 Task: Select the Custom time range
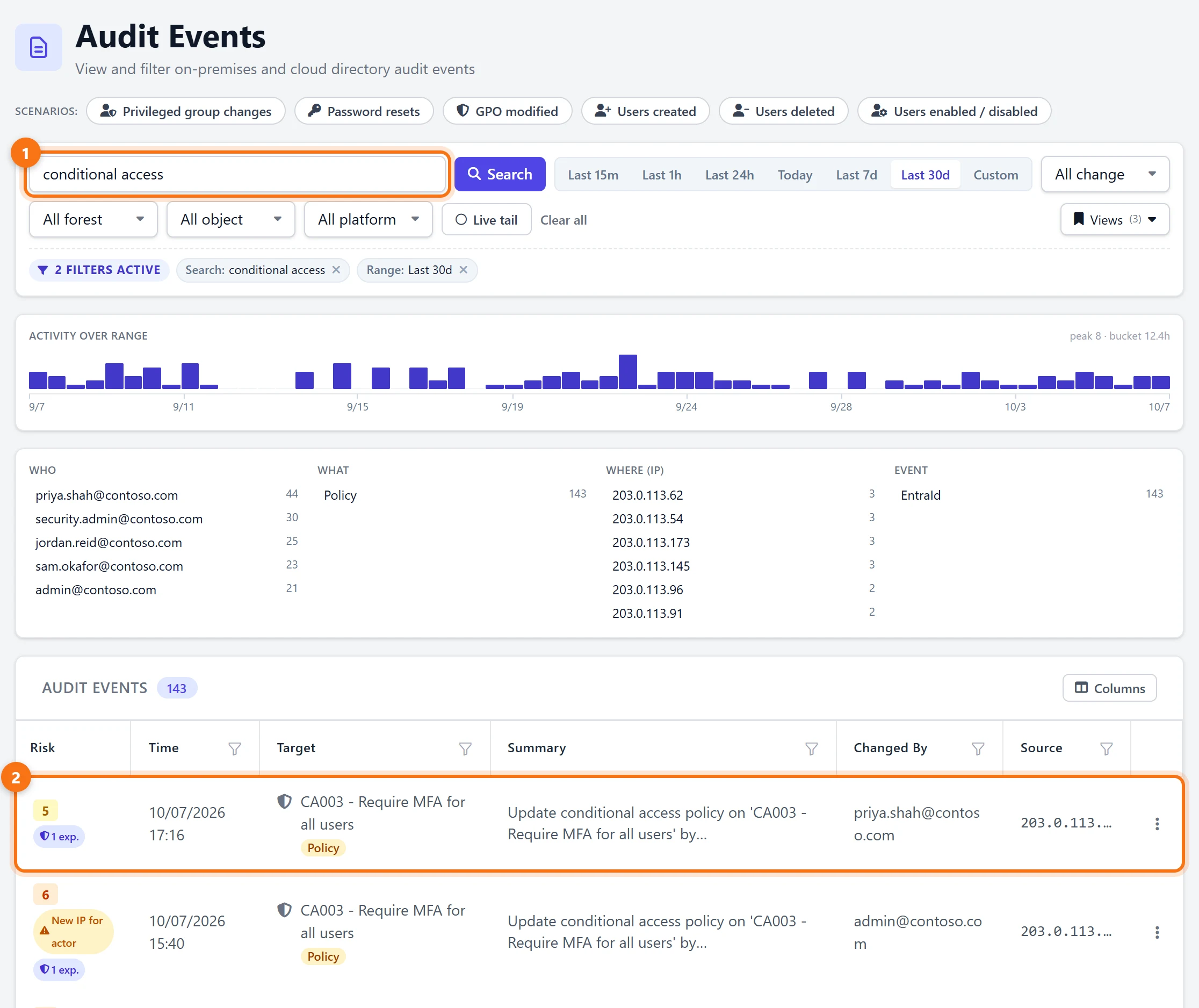[x=995, y=175]
